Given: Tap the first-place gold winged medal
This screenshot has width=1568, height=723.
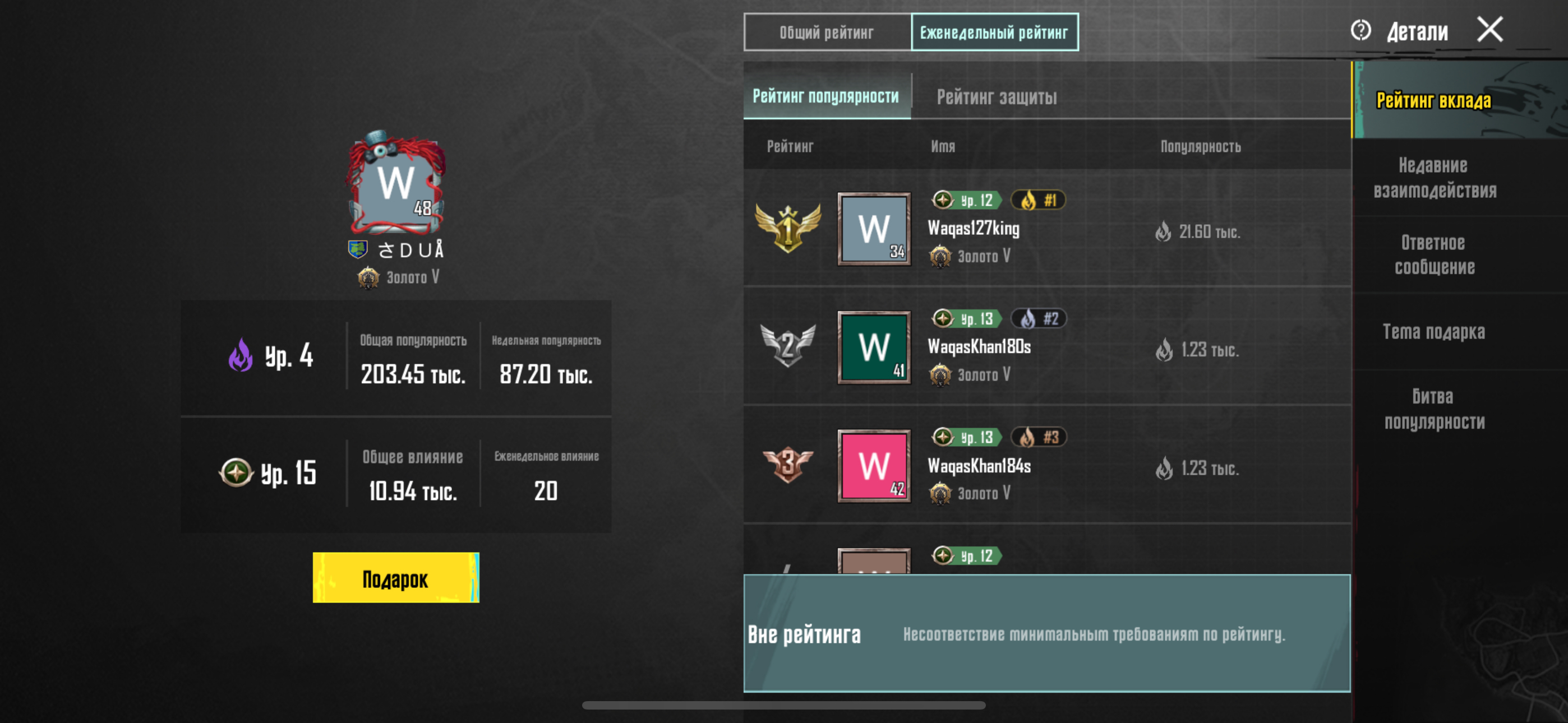Looking at the screenshot, I should (788, 229).
